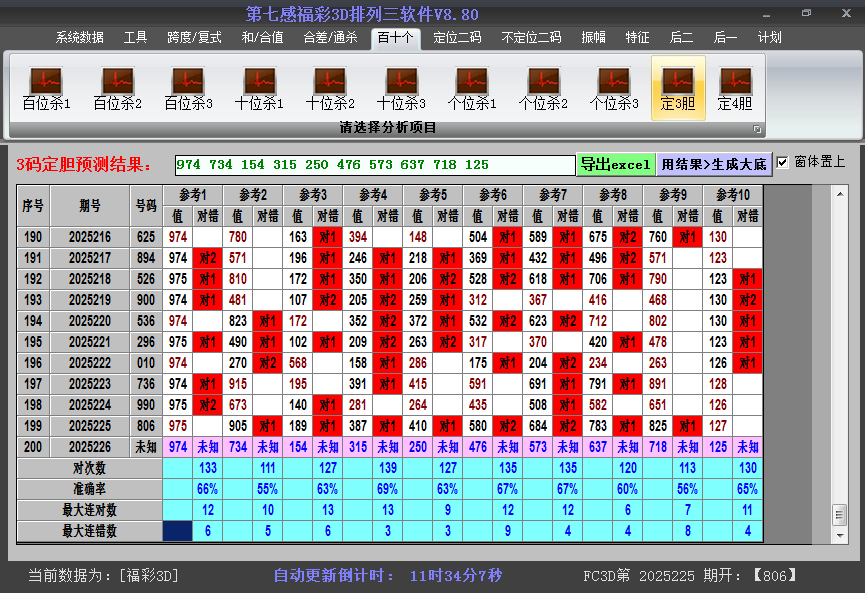Image resolution: width=865 pixels, height=593 pixels.
Task: Choose the 十位杀3 ribbon icon
Action: click(x=401, y=88)
